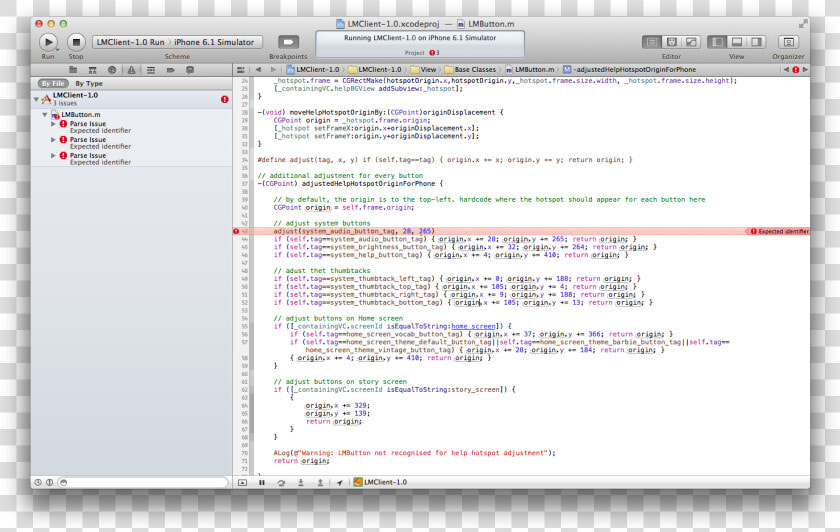Expand the second Parse Issue entry
This screenshot has width=840, height=532.
tap(53, 140)
